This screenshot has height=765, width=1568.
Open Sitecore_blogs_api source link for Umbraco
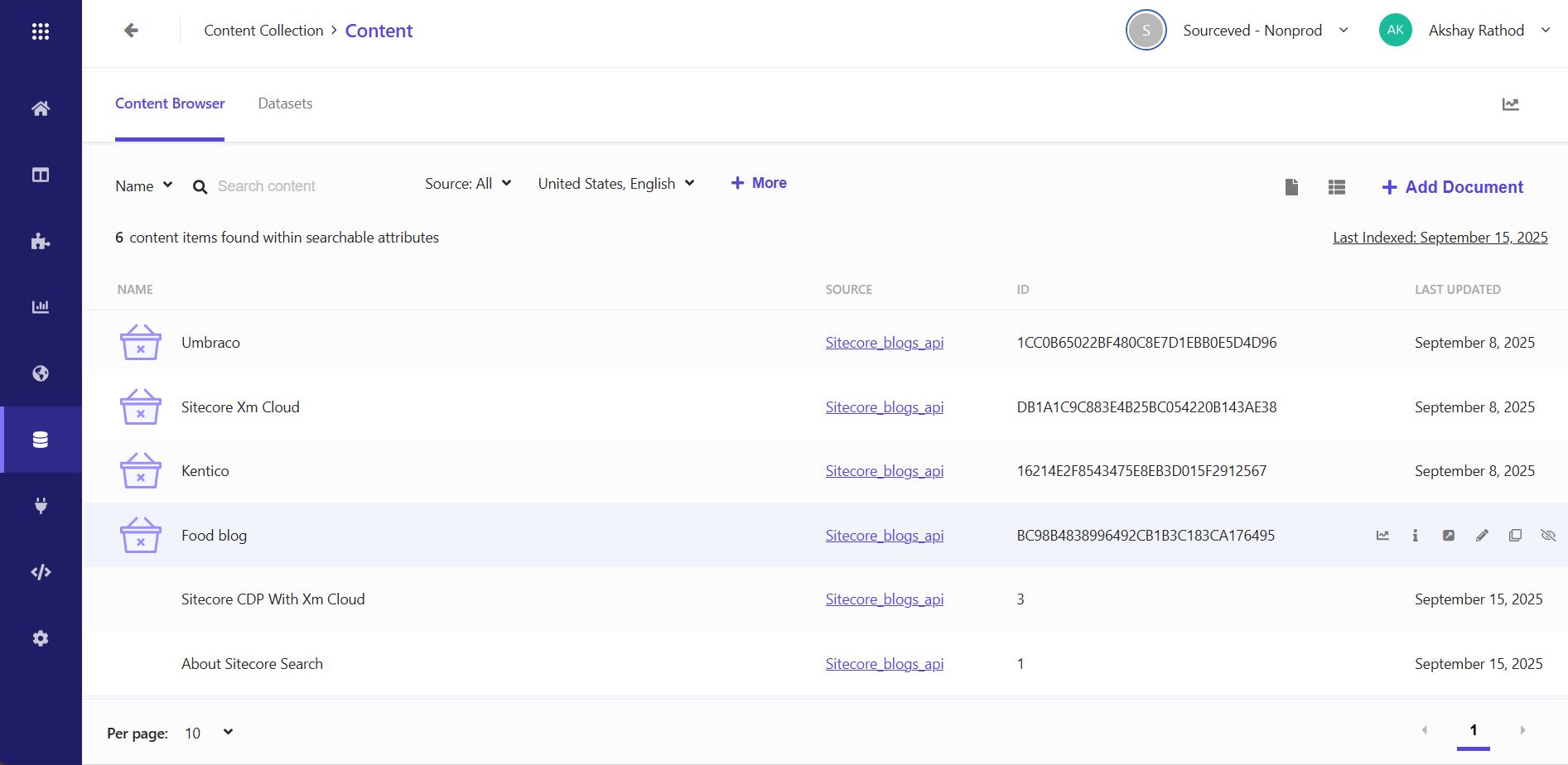coord(884,343)
